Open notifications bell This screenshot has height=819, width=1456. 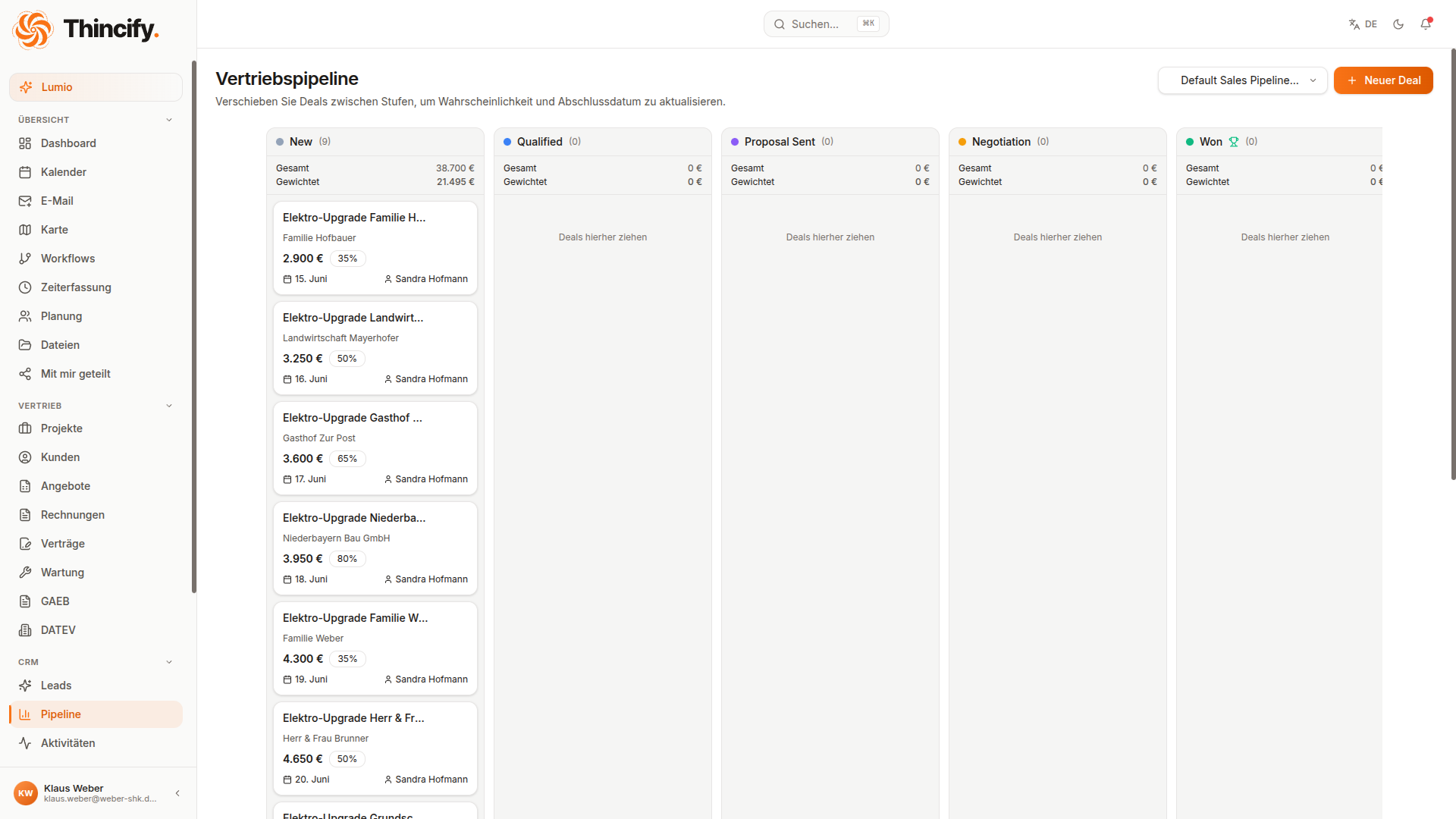click(x=1426, y=24)
